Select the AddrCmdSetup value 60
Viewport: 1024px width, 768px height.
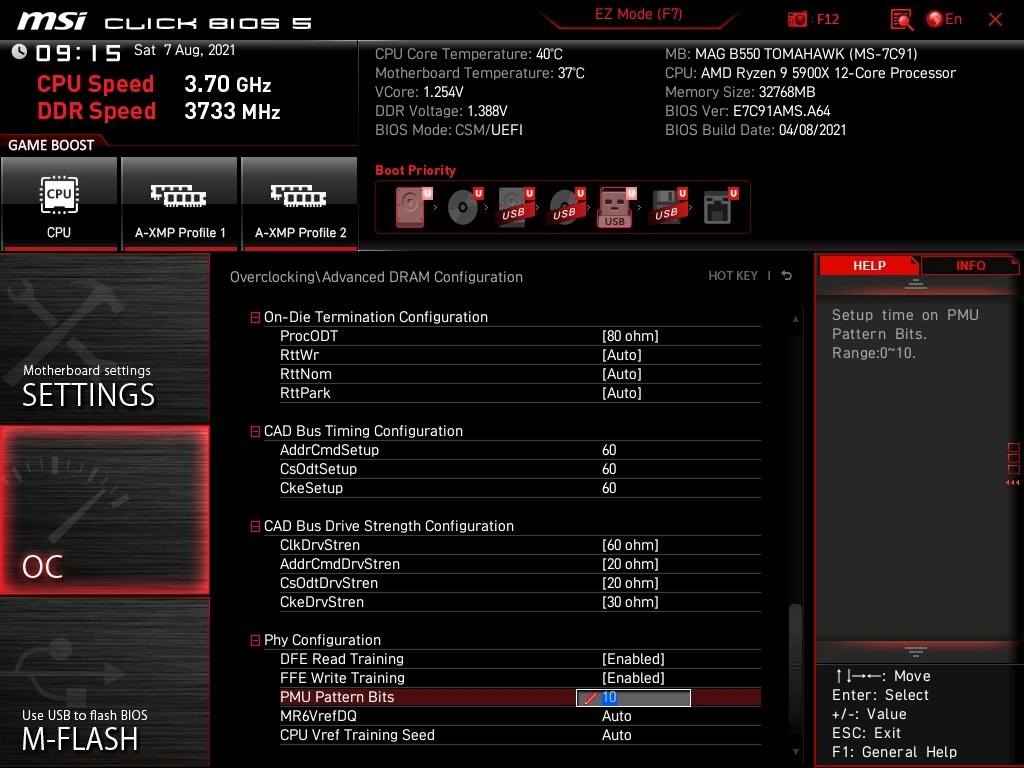pyautogui.click(x=609, y=450)
